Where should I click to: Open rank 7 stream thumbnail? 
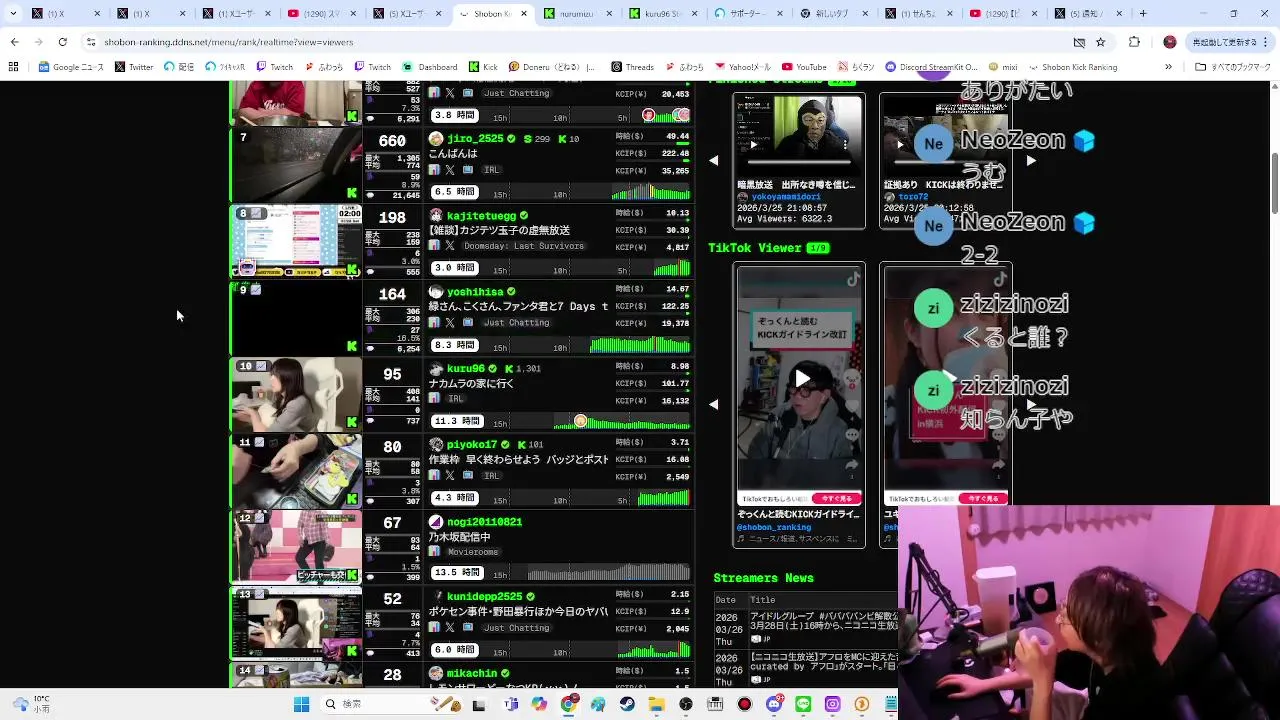[296, 165]
